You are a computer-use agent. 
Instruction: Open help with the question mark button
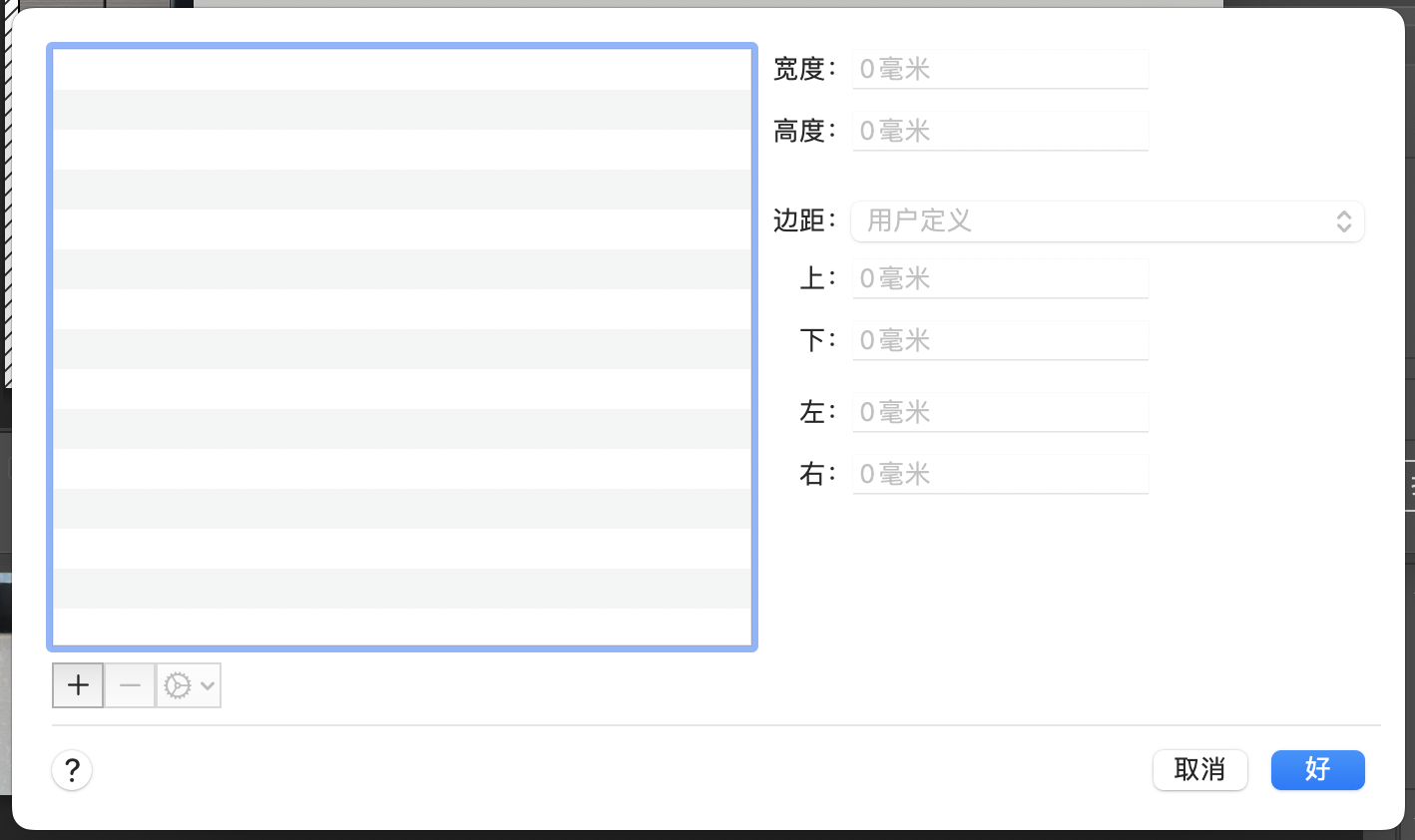72,770
